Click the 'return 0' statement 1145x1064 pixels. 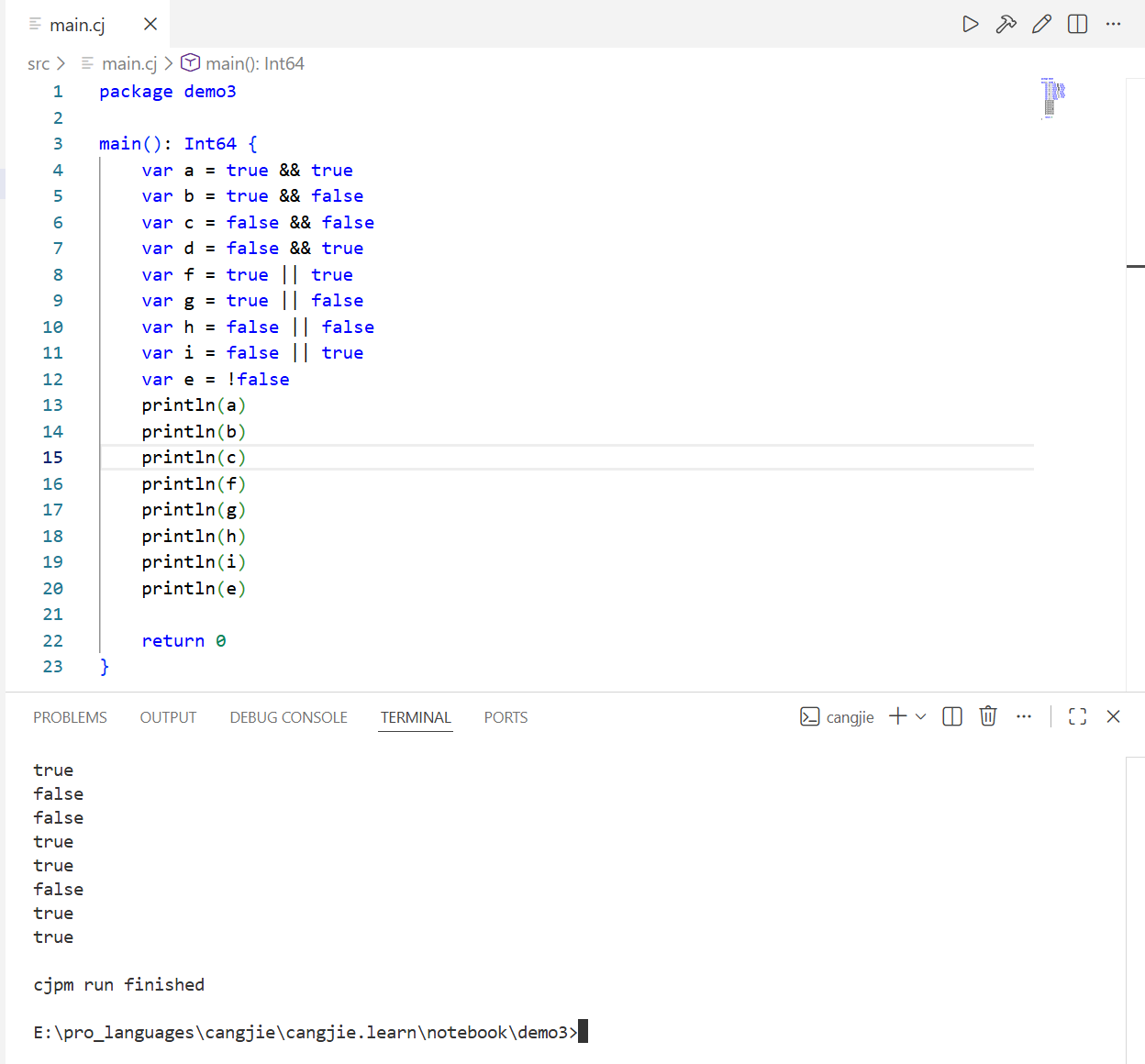click(x=183, y=640)
